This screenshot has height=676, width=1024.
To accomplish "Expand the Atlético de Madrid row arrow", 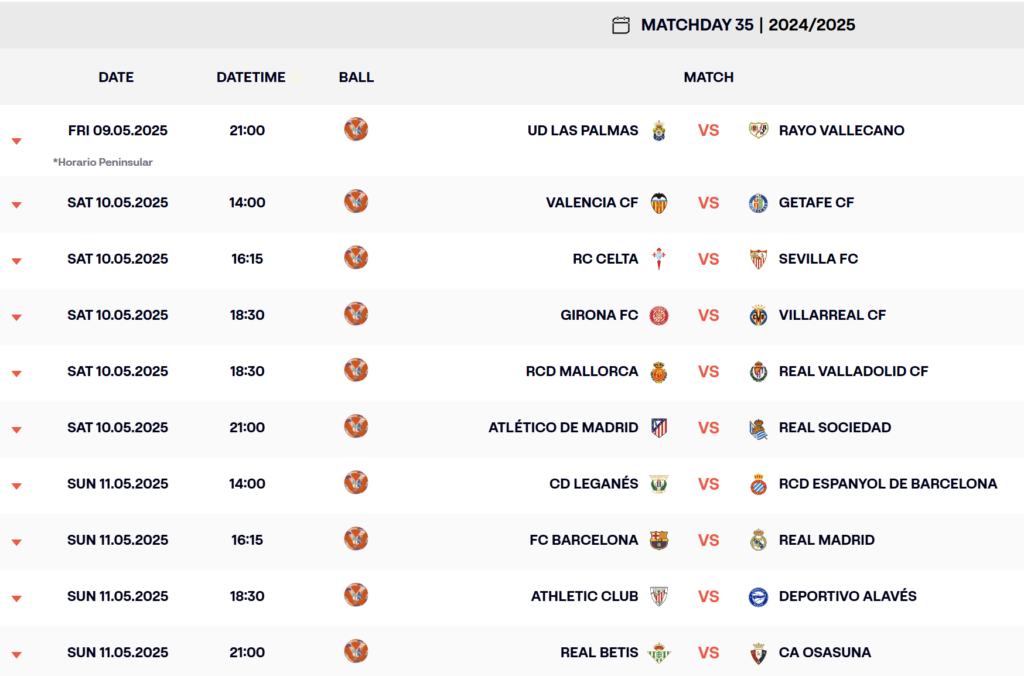I will tap(17, 430).
